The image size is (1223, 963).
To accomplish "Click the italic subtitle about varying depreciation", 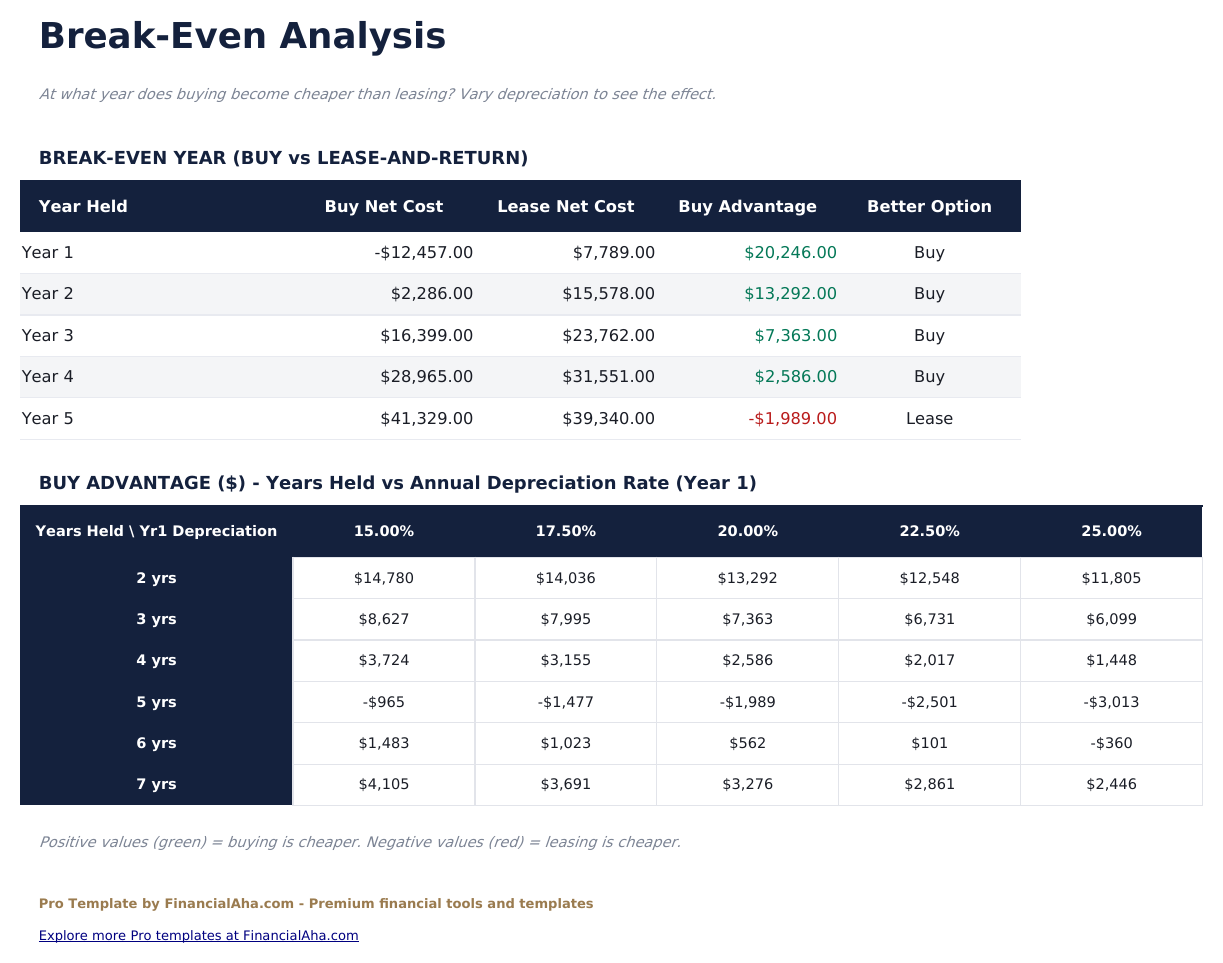I will point(377,93).
